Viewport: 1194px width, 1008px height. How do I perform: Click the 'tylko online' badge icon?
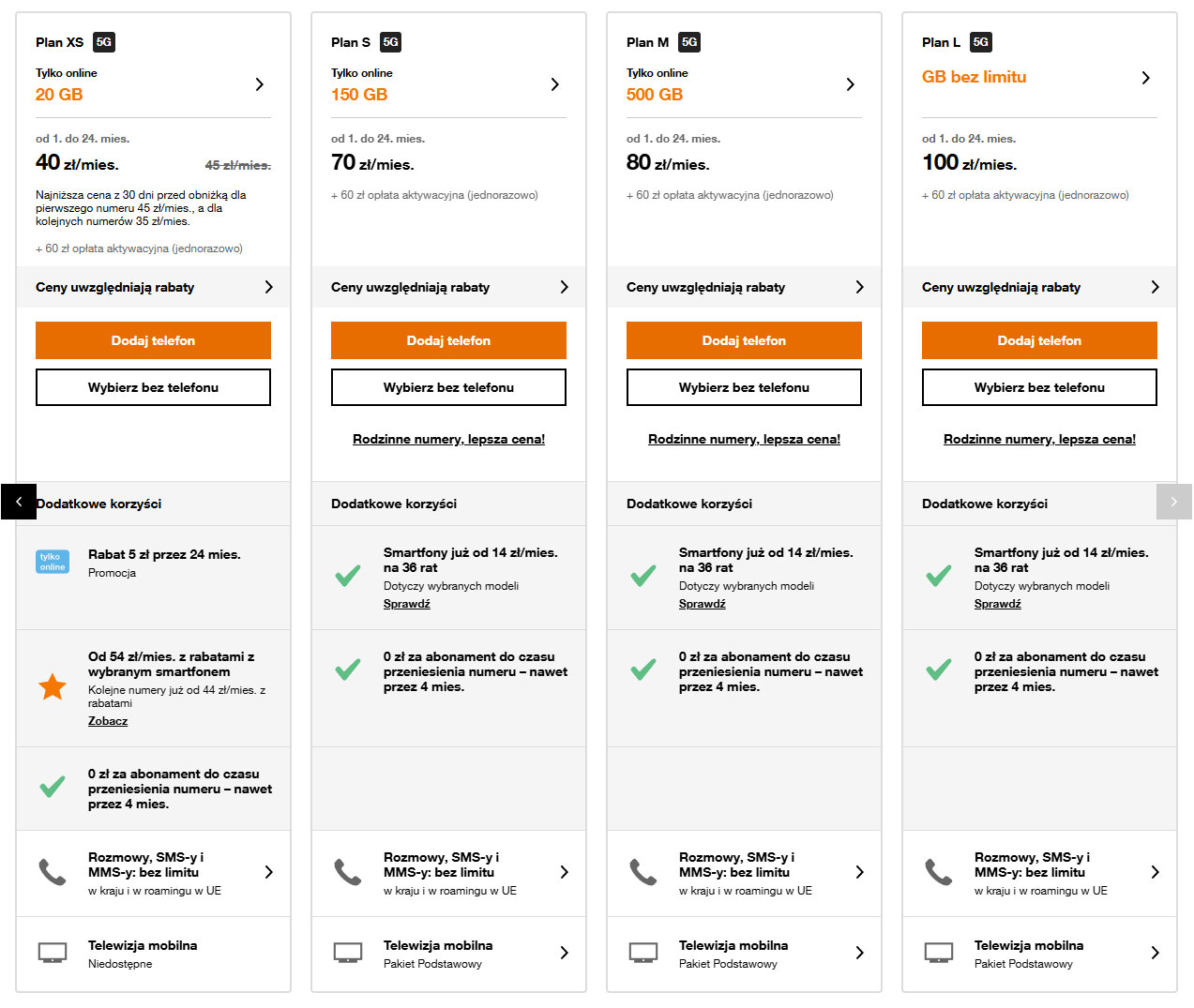pyautogui.click(x=53, y=562)
